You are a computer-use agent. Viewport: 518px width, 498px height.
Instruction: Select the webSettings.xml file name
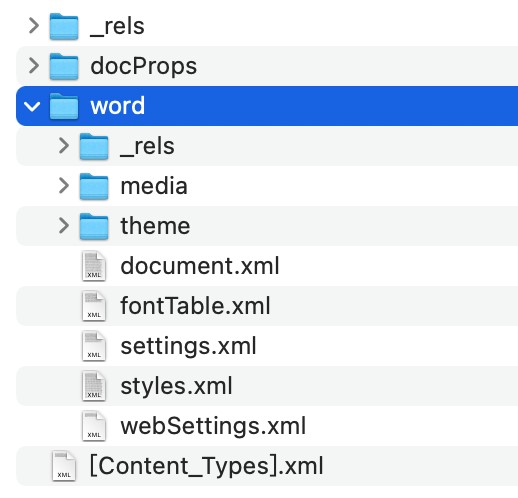(213, 426)
